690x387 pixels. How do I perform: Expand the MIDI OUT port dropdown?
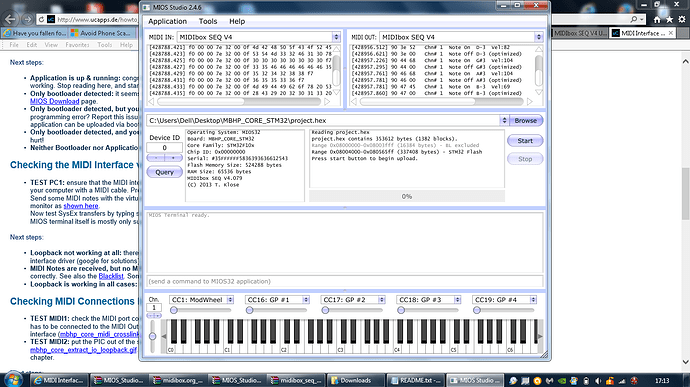tap(539, 37)
